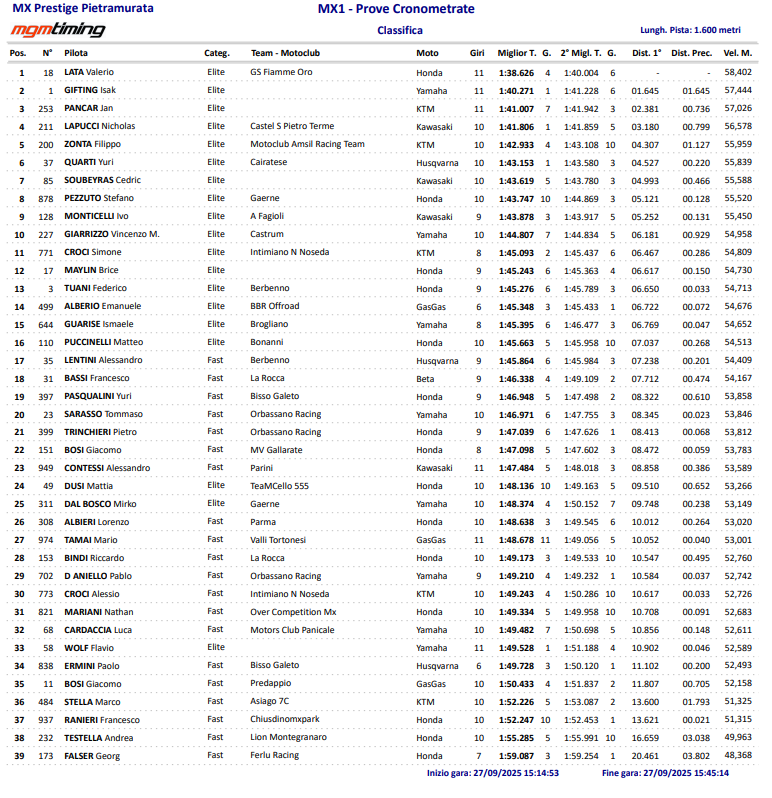This screenshot has height=798, width=772.
Task: Click rider 'CONTESSI Alessandro'
Action: coord(107,468)
